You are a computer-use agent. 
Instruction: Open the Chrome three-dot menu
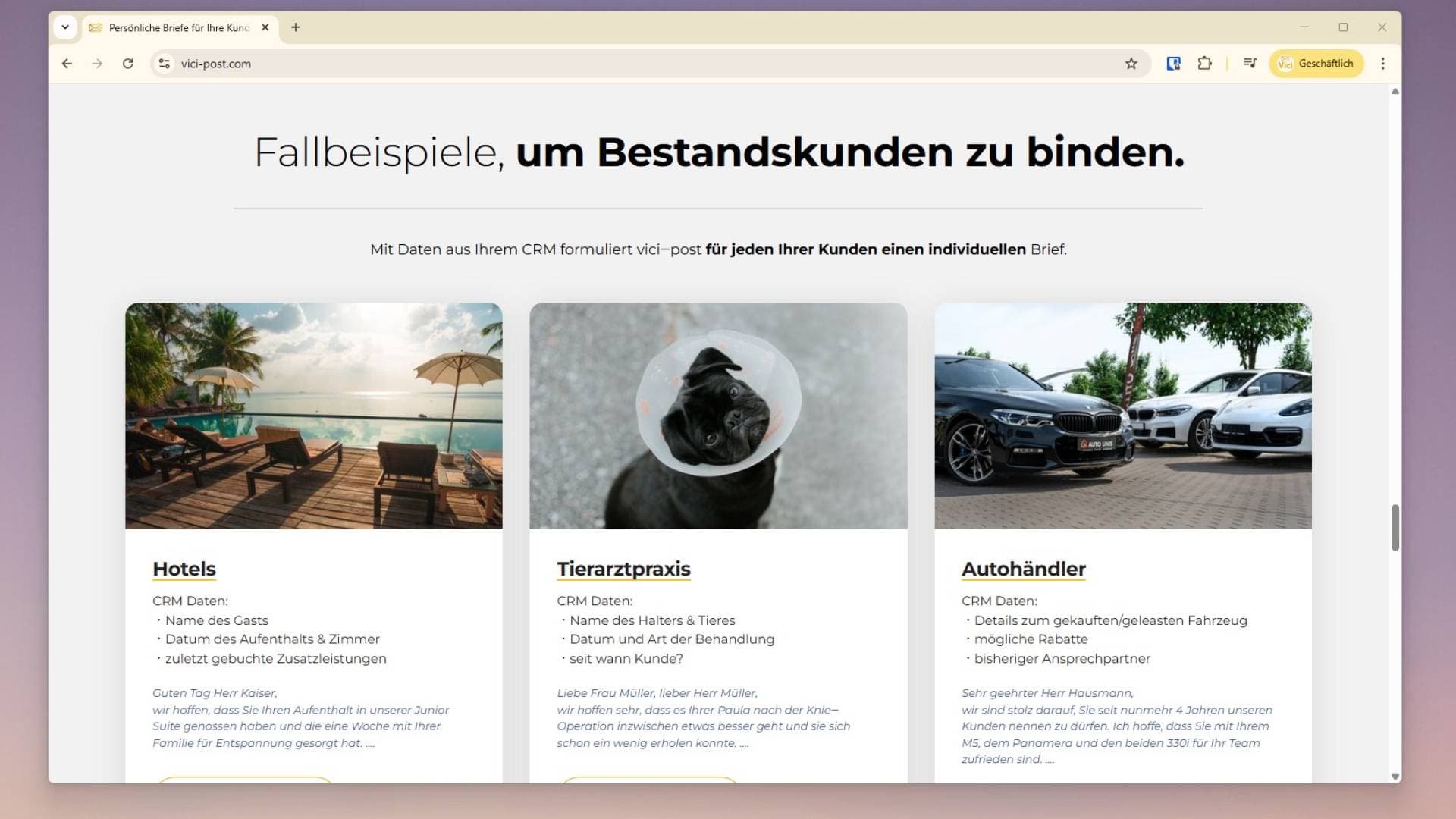(1383, 64)
